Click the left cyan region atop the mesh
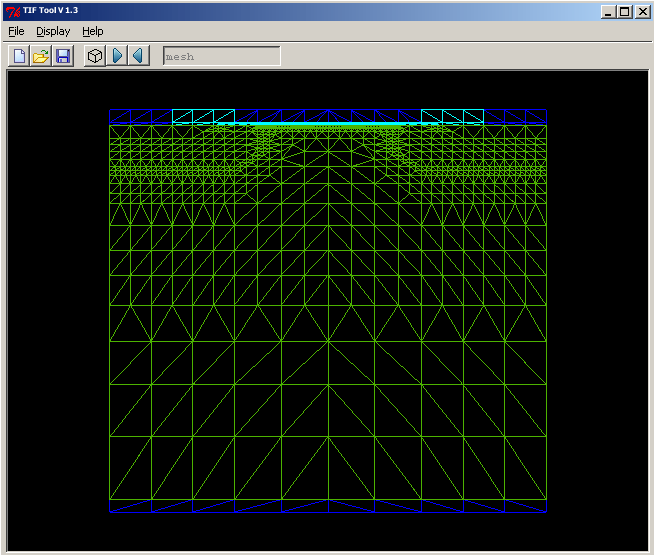 coord(203,117)
